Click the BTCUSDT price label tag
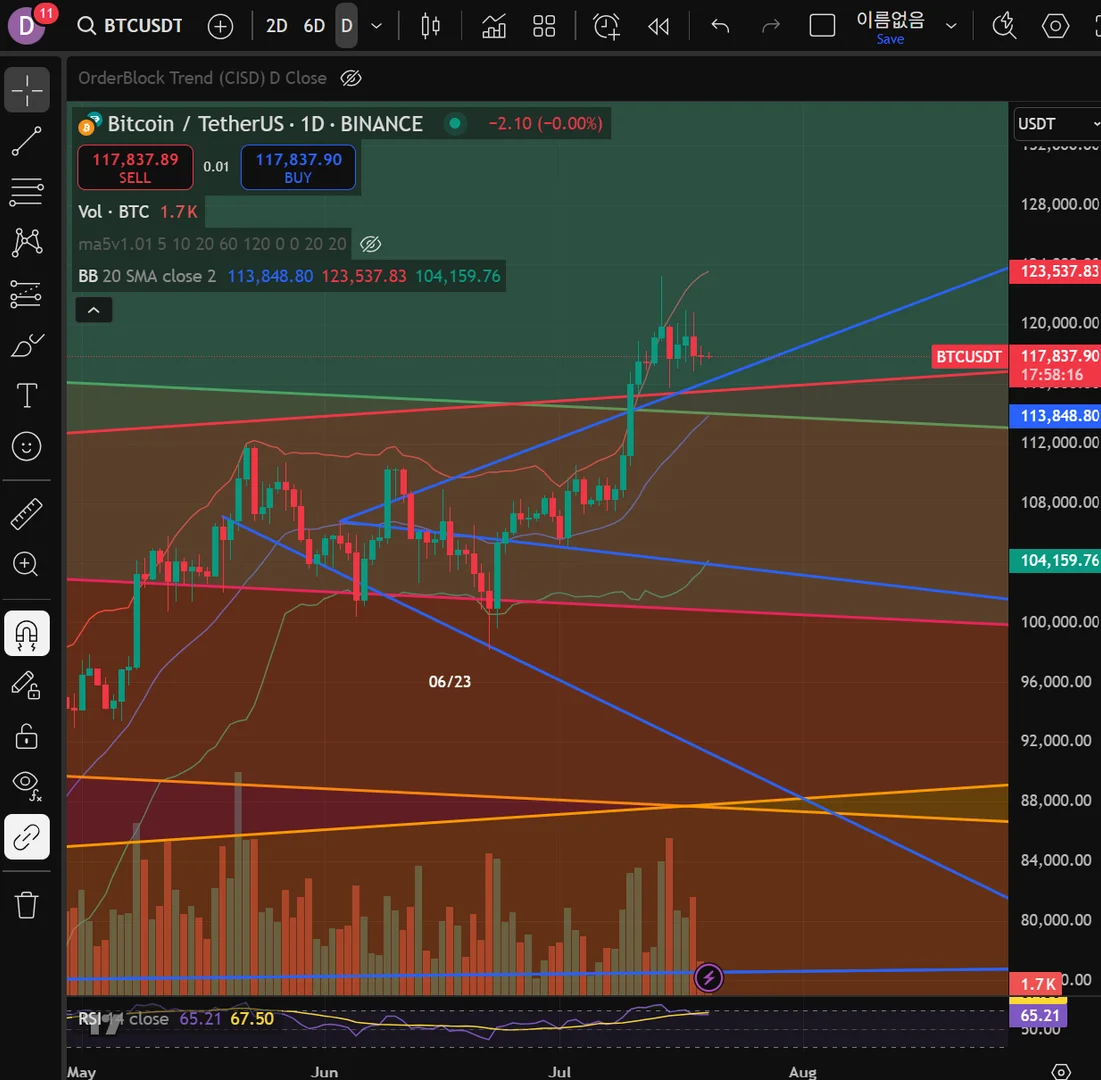The image size is (1101, 1080). pyautogui.click(x=969, y=357)
